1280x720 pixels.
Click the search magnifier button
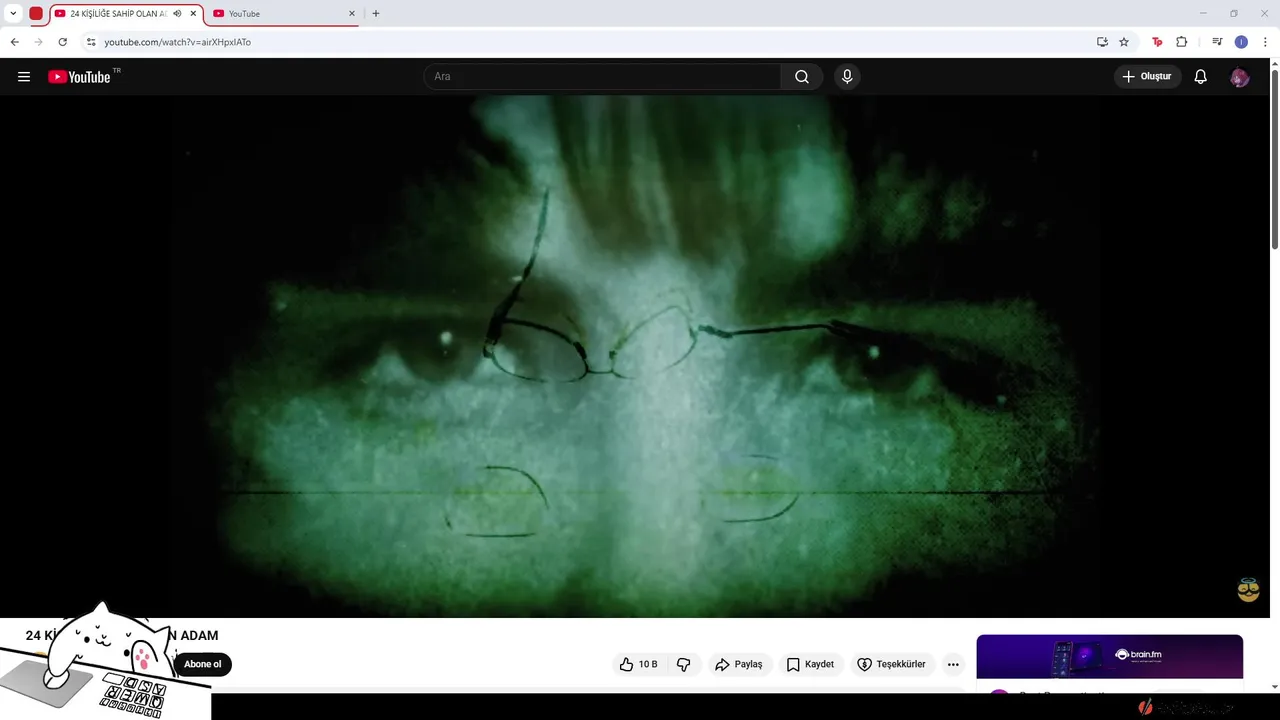pyautogui.click(x=802, y=77)
